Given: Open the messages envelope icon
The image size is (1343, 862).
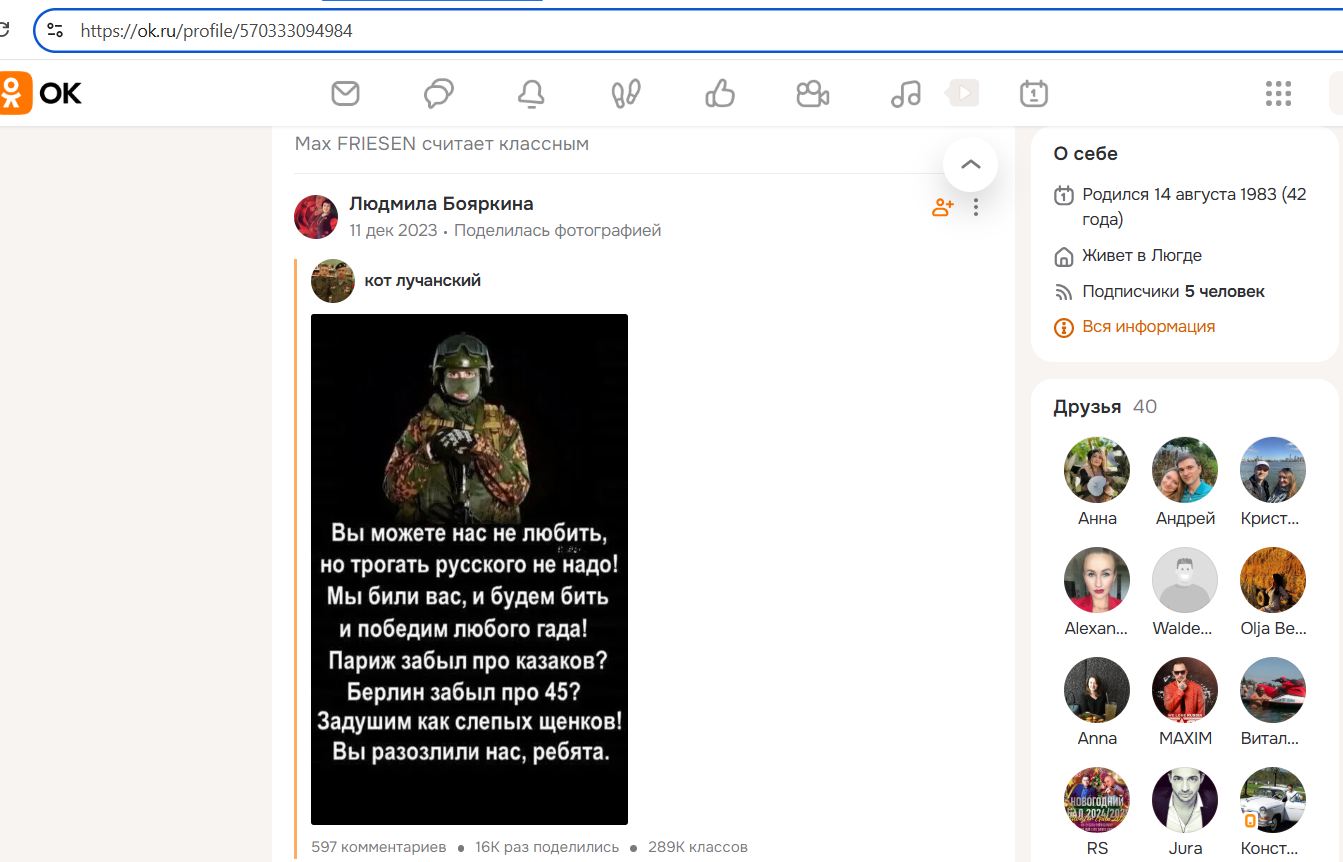Looking at the screenshot, I should pos(345,94).
